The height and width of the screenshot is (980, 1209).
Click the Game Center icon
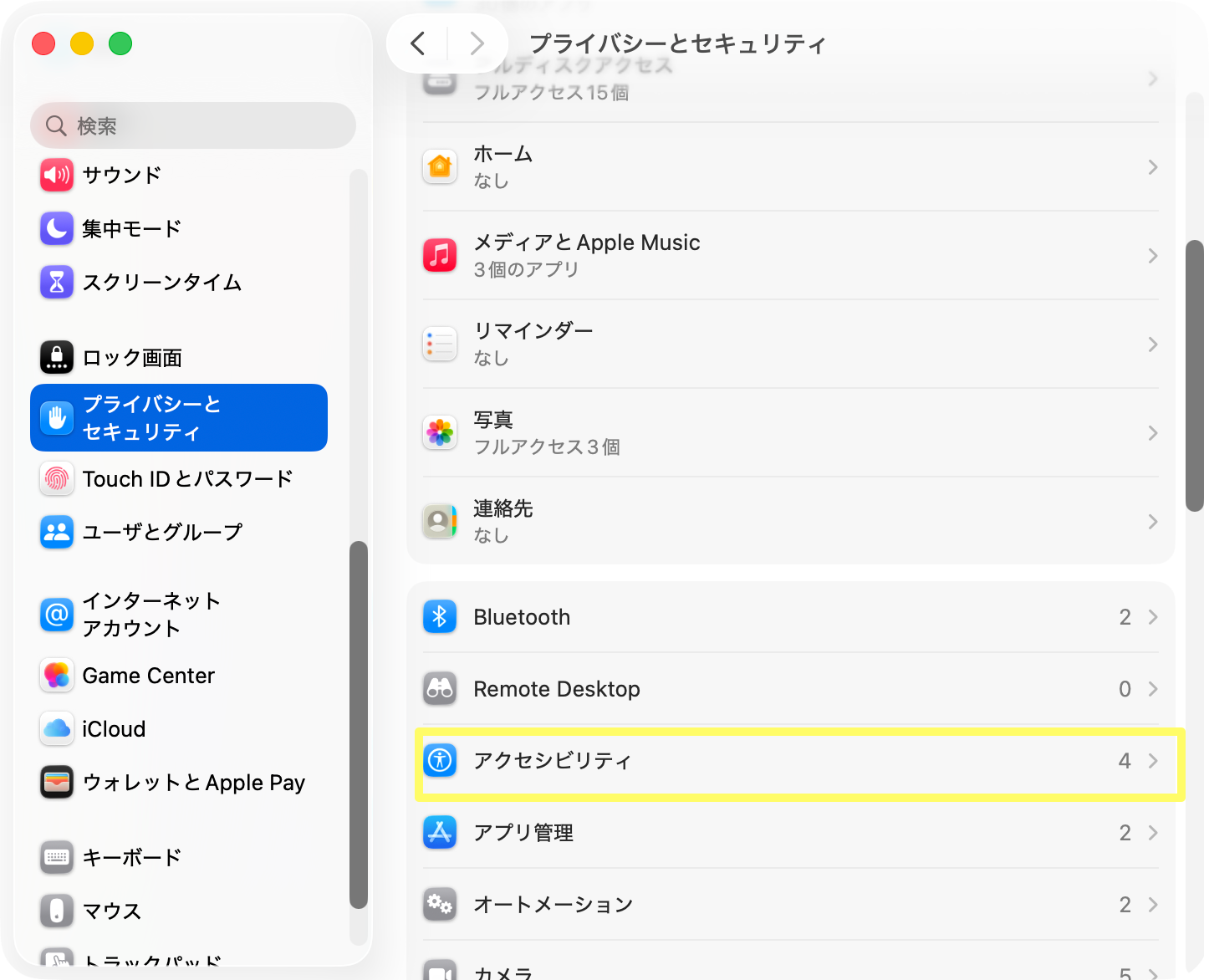coord(57,675)
